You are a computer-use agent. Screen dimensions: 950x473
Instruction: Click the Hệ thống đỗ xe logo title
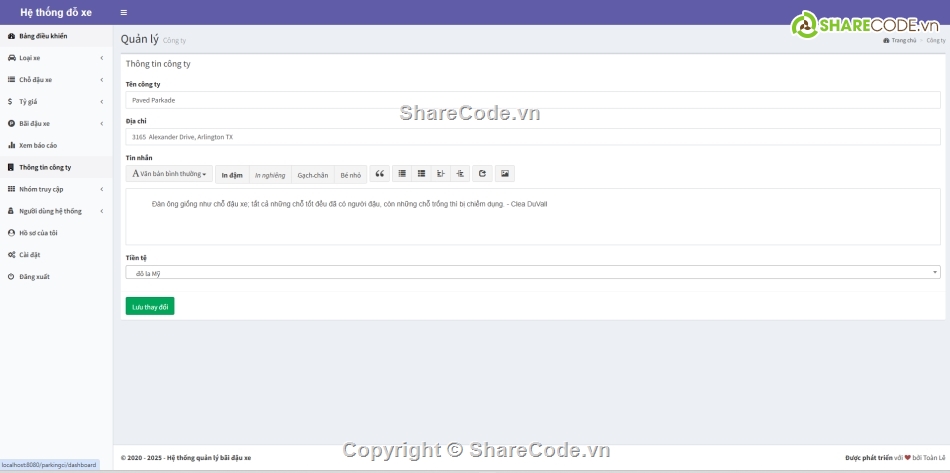[56, 12]
